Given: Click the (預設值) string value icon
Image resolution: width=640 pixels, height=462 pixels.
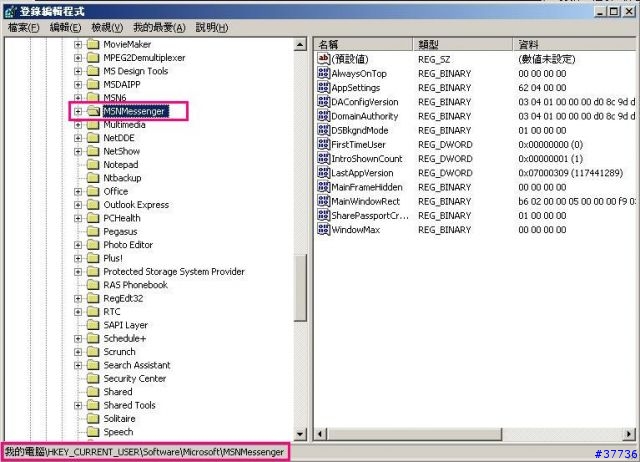Looking at the screenshot, I should [x=323, y=59].
